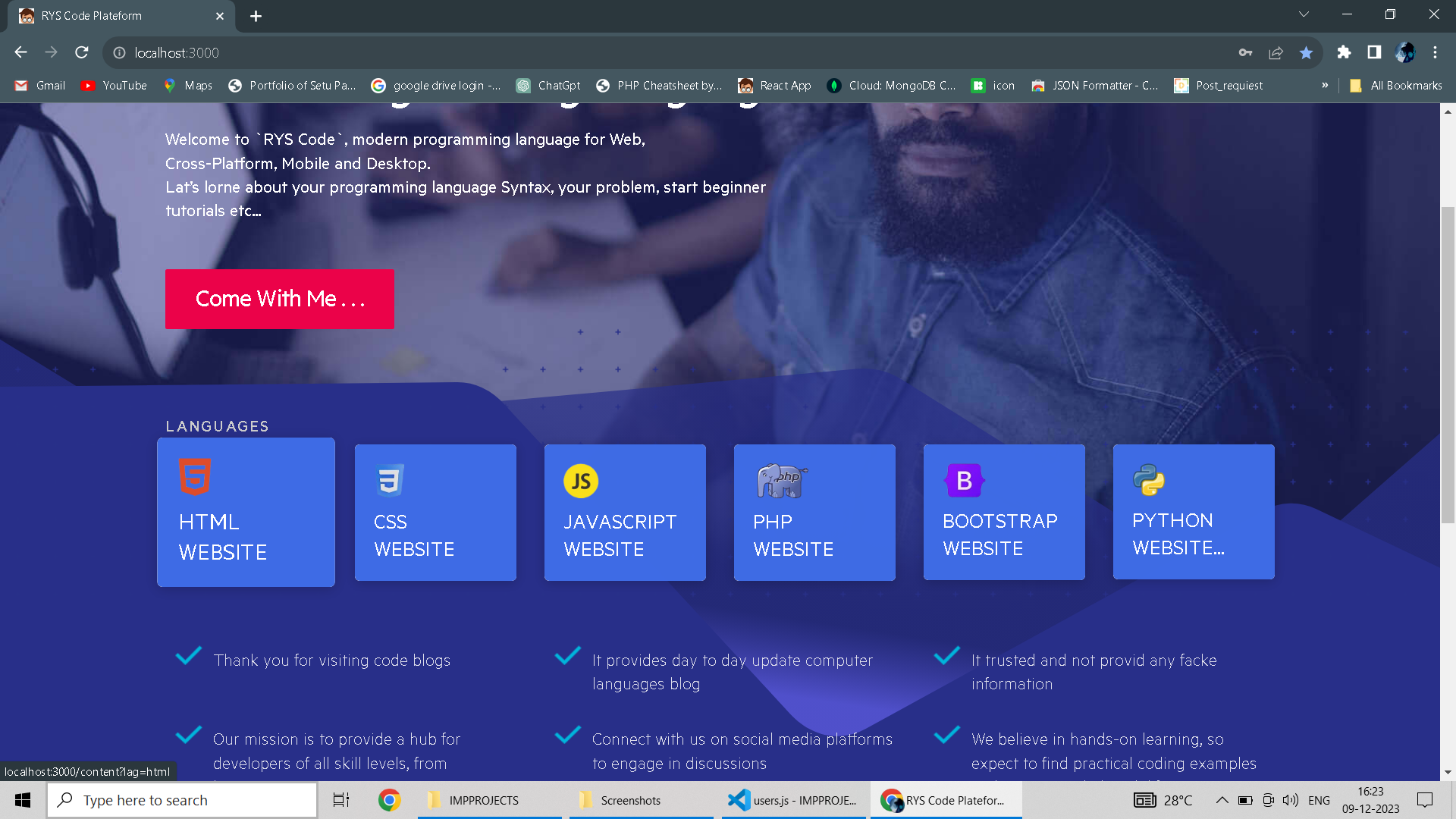Expand the hidden bookmarks chevron
Image resolution: width=1456 pixels, height=819 pixels.
tap(1325, 86)
